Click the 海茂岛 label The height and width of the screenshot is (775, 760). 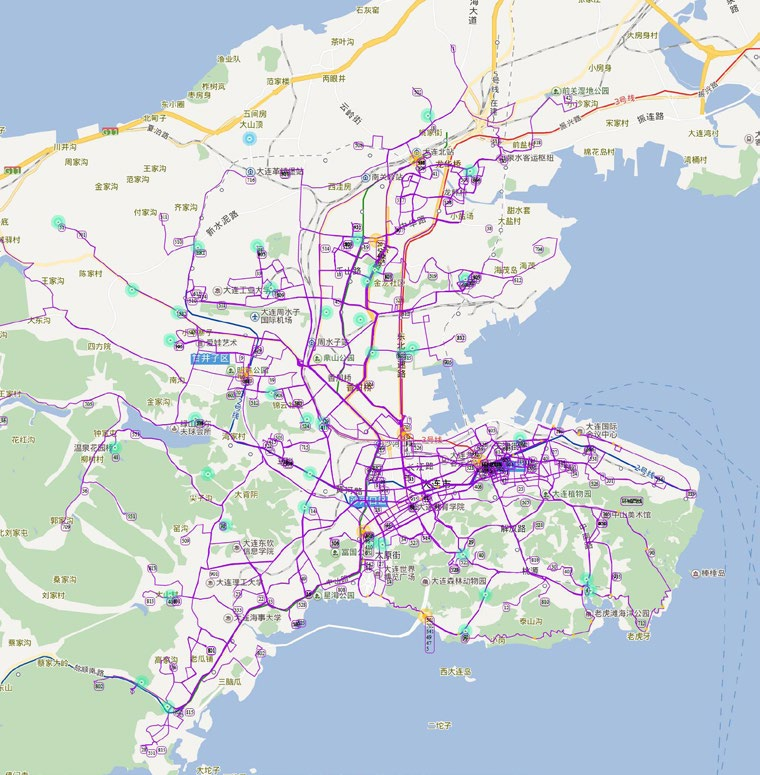[506, 270]
